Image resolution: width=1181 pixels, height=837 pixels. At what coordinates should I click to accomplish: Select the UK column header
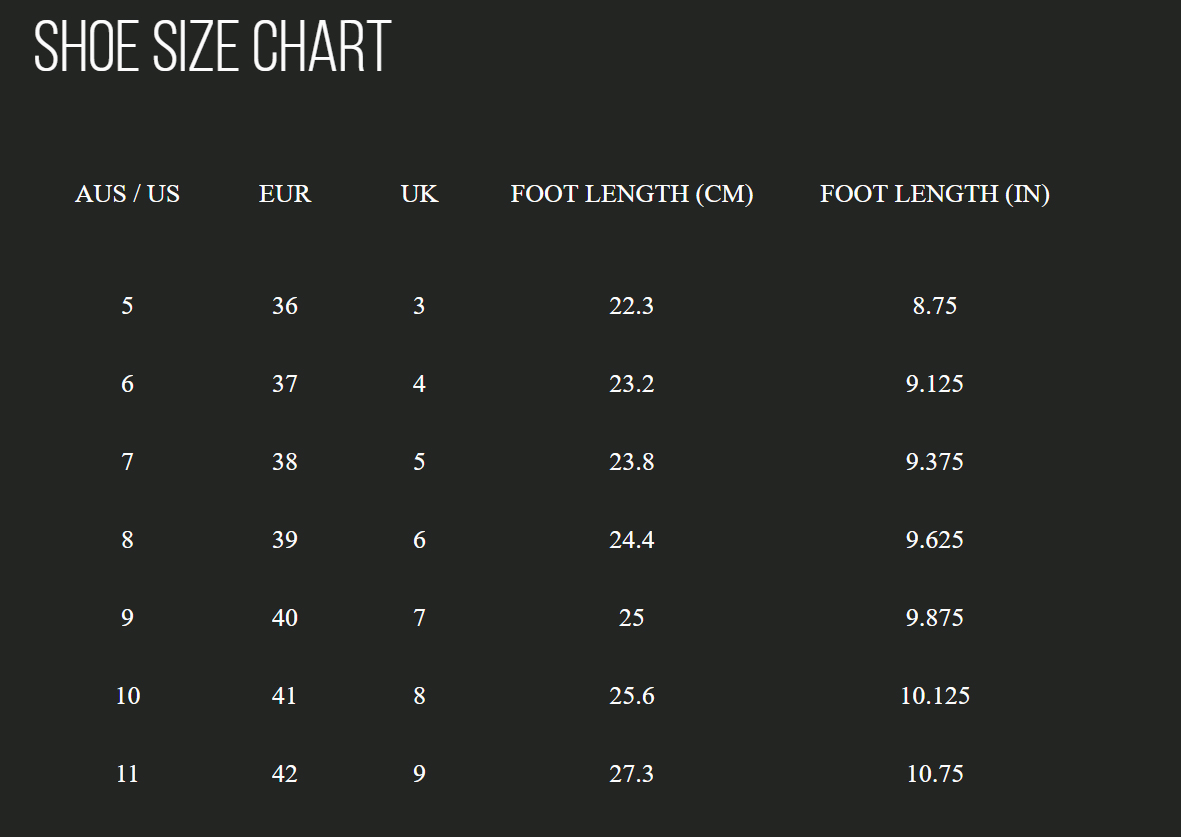pyautogui.click(x=419, y=194)
